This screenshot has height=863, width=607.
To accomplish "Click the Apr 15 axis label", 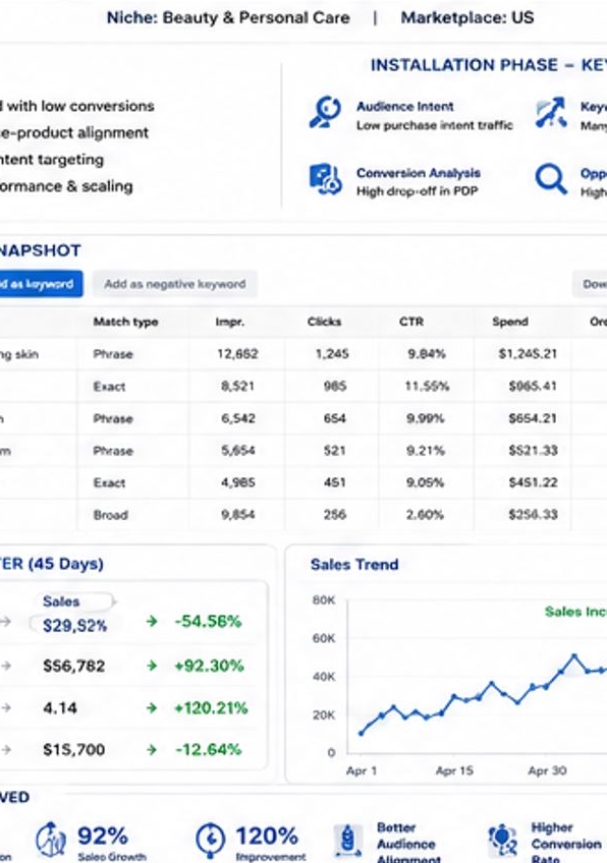I will click(x=454, y=771).
